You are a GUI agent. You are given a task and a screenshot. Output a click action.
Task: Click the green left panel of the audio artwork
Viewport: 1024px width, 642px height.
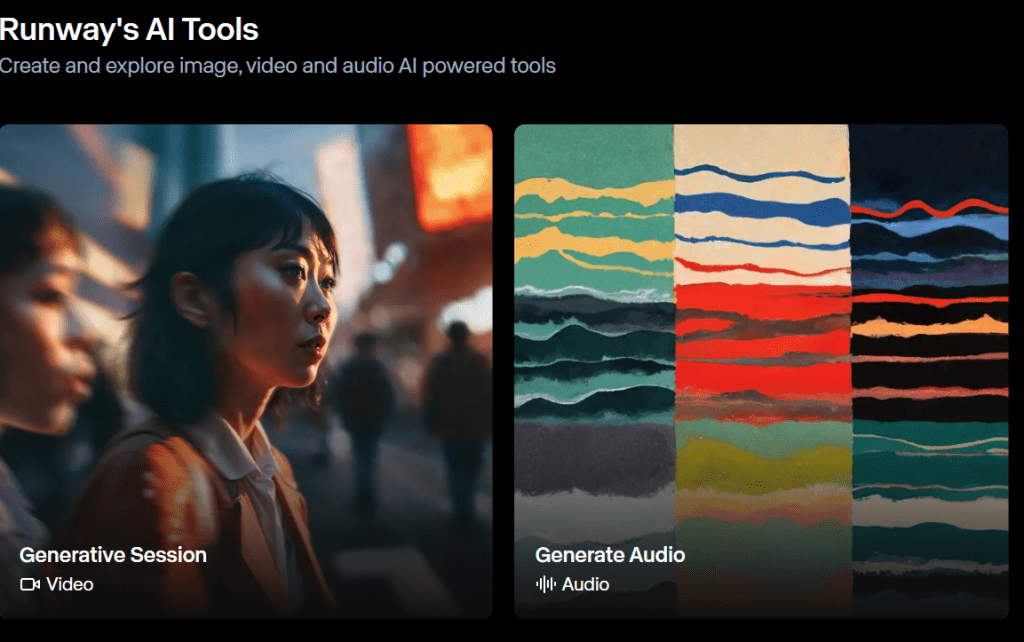coord(594,330)
